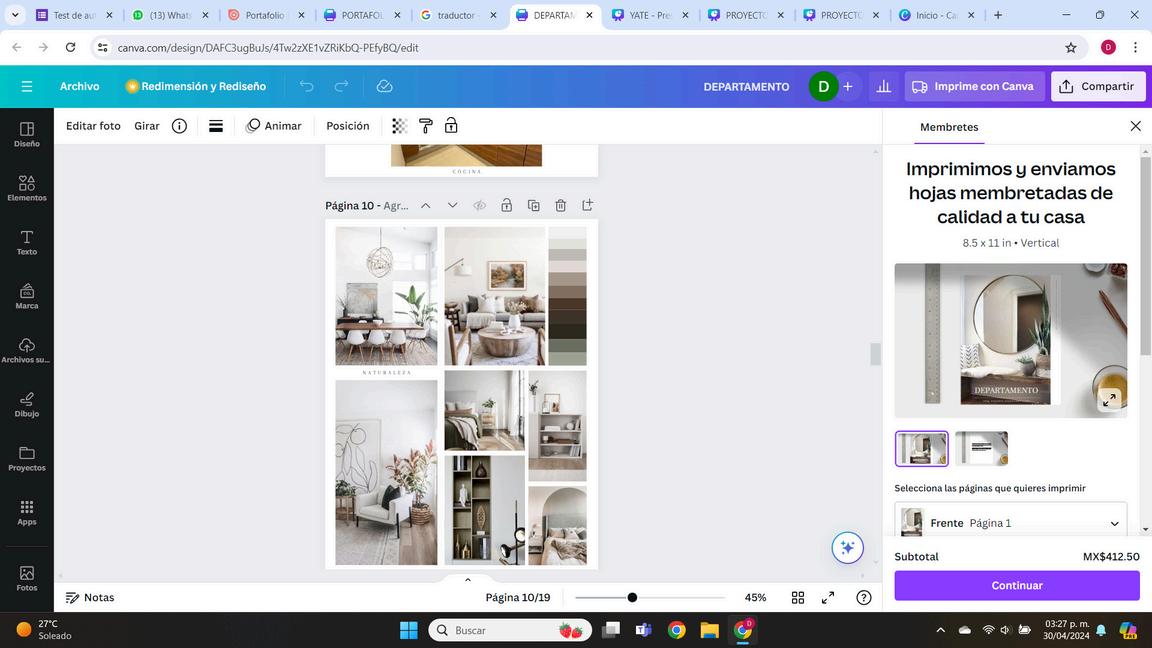Open the Animar option

(274, 126)
